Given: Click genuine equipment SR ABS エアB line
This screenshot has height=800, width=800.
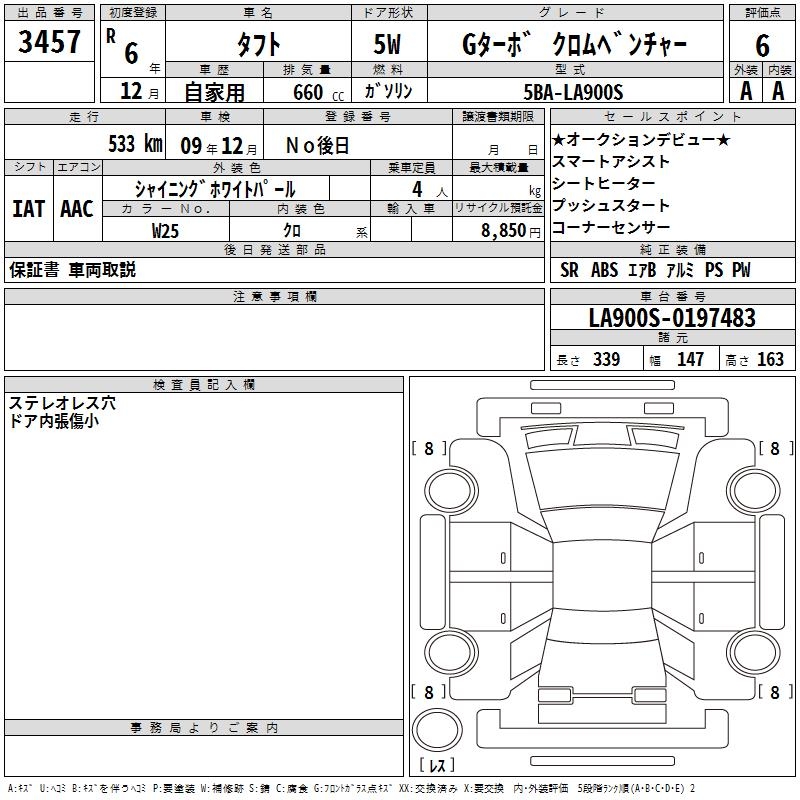Looking at the screenshot, I should point(655,270).
